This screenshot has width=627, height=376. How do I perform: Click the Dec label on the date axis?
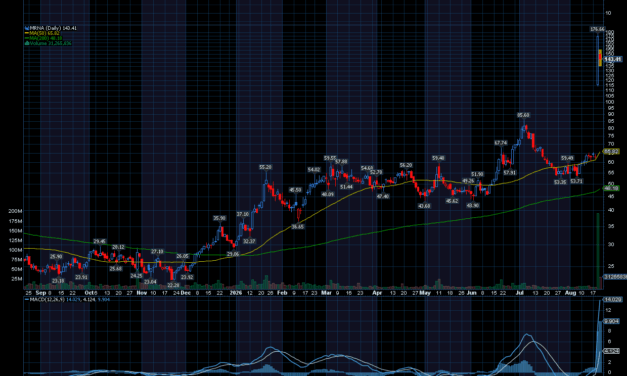185,293
